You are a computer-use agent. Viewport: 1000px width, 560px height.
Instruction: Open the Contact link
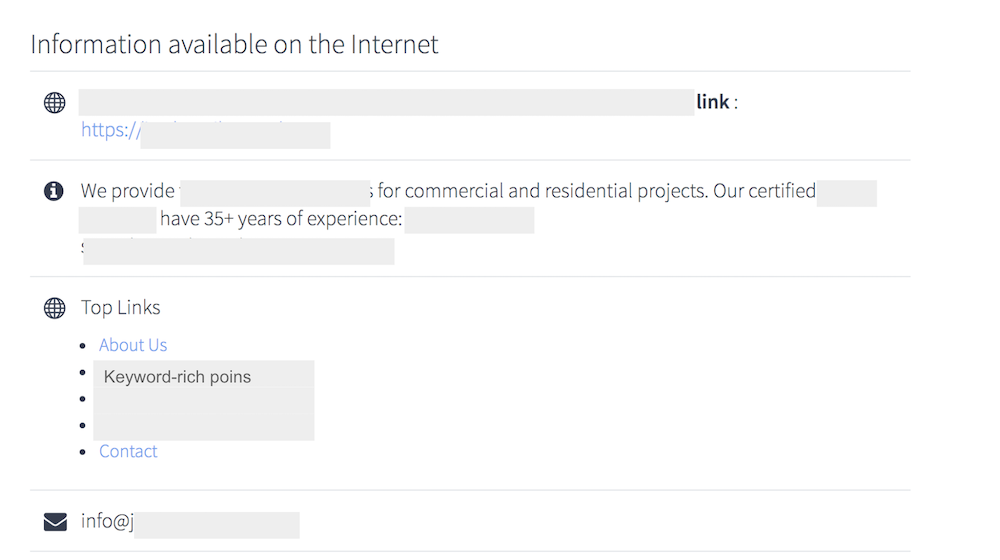(x=128, y=452)
